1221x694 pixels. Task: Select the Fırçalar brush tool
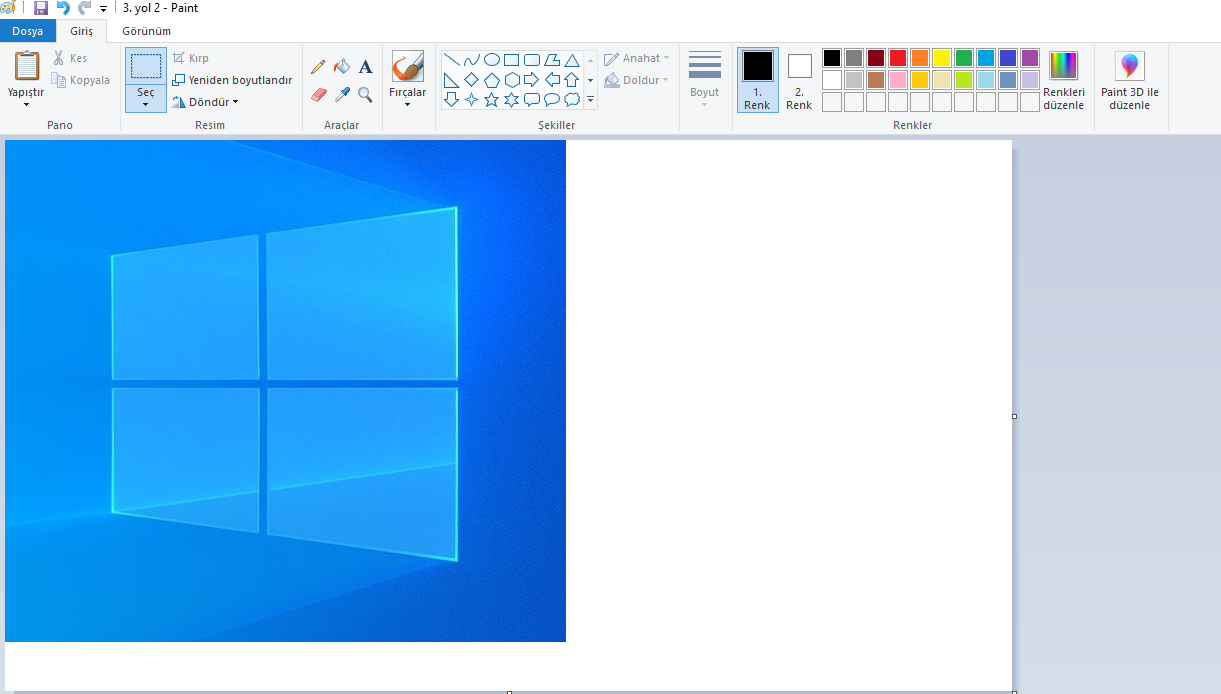407,66
